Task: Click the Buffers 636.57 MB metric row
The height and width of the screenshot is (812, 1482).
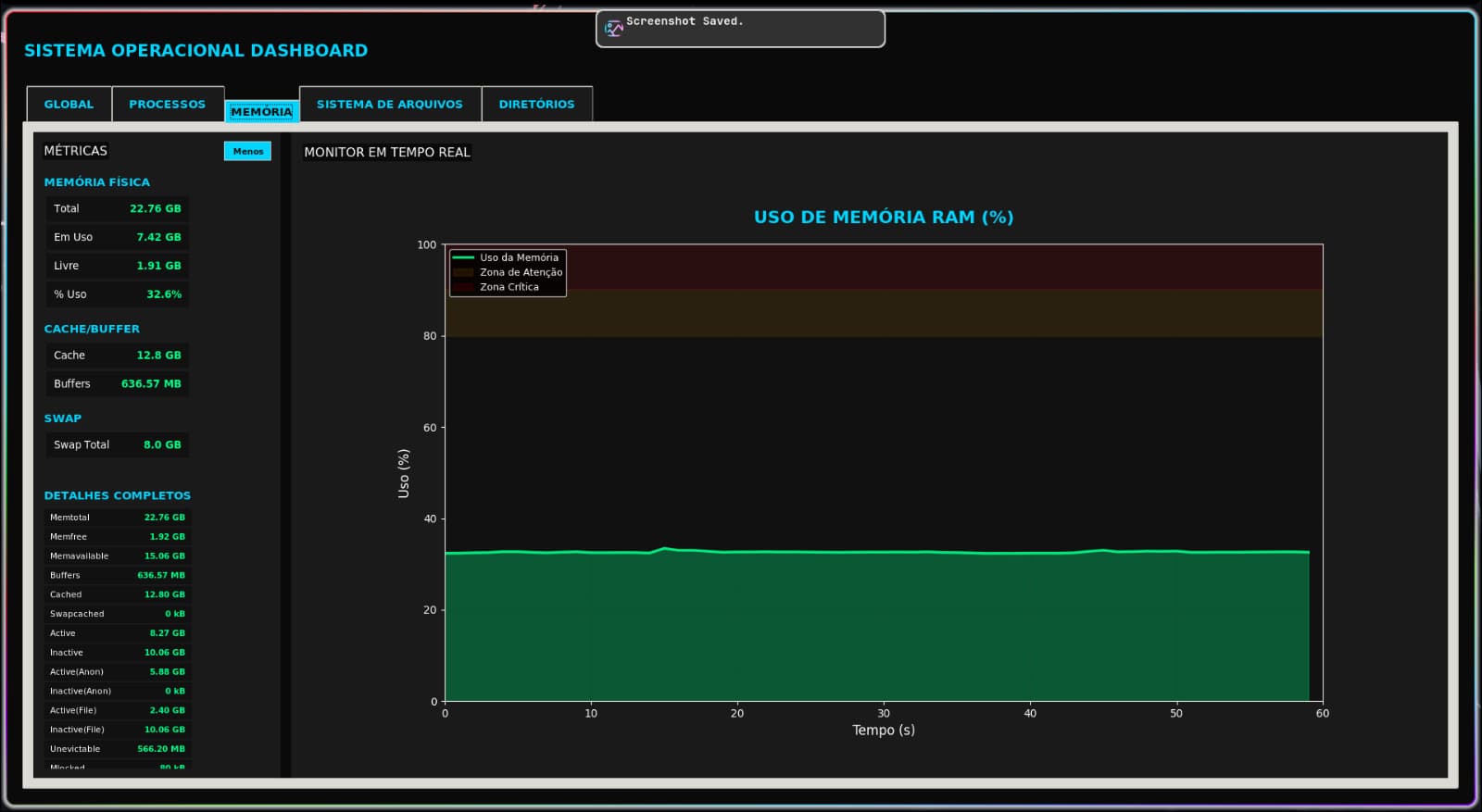Action: coord(117,383)
